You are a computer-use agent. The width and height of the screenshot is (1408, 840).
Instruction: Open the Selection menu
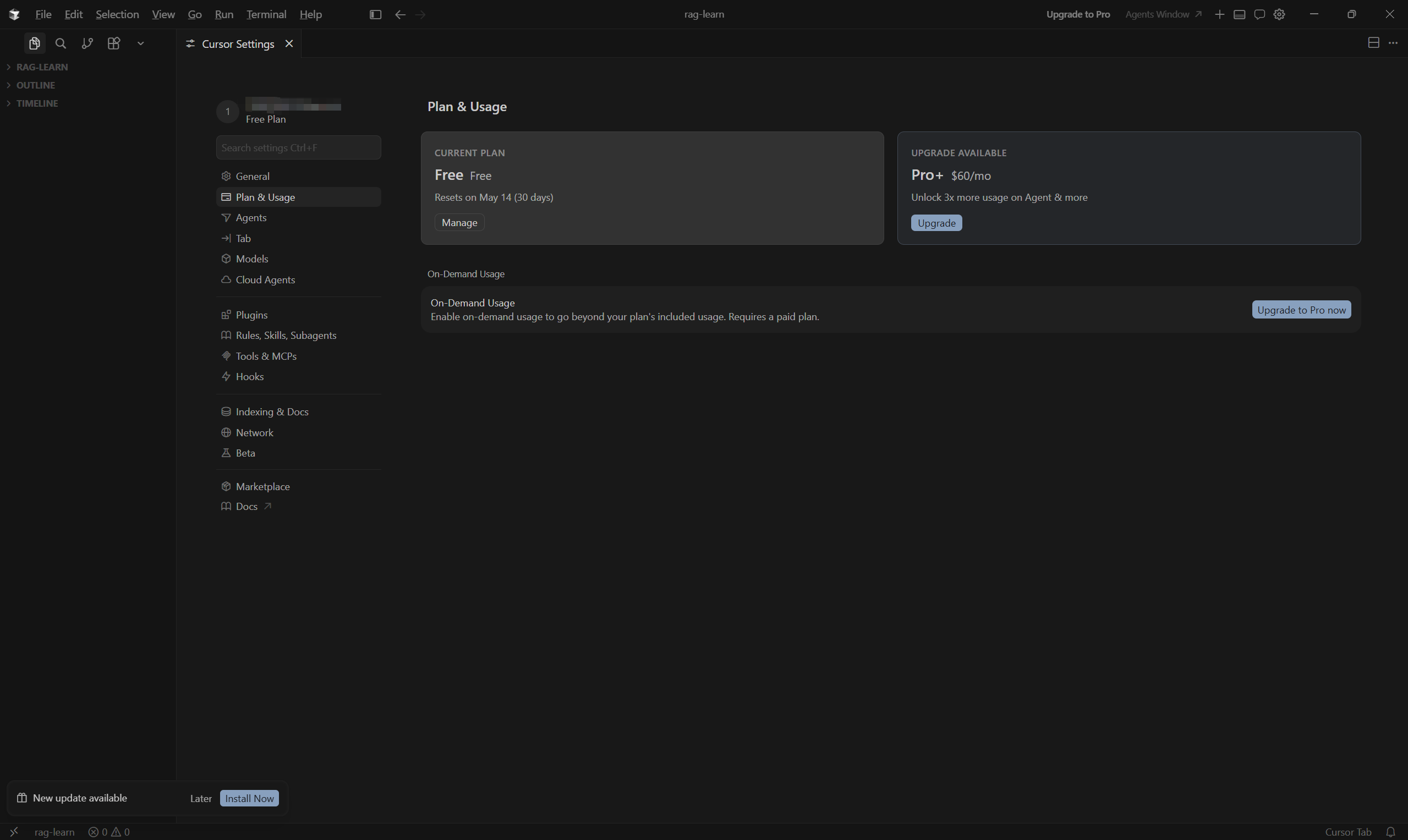point(117,15)
